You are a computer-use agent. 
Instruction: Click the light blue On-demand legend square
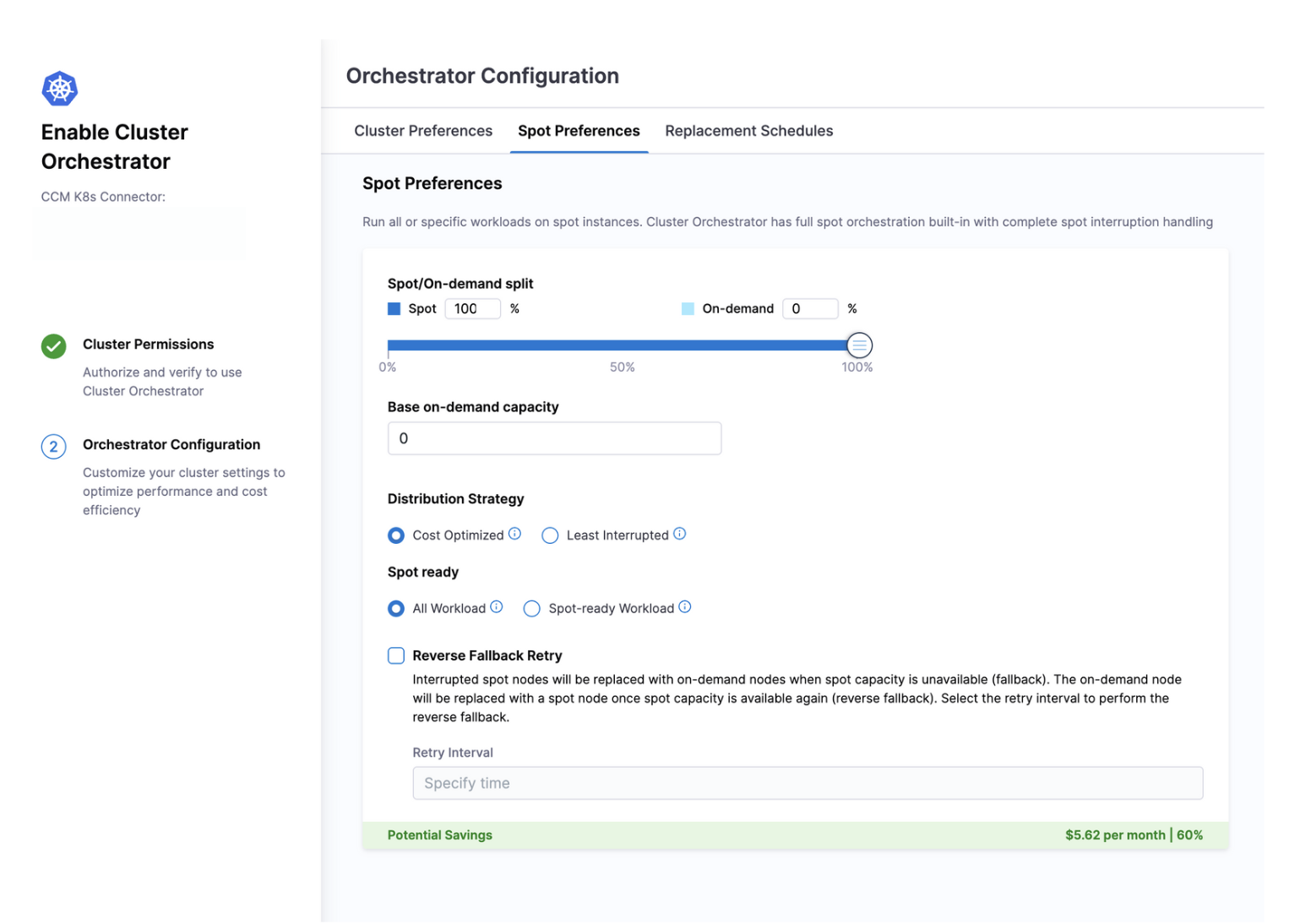(x=688, y=309)
